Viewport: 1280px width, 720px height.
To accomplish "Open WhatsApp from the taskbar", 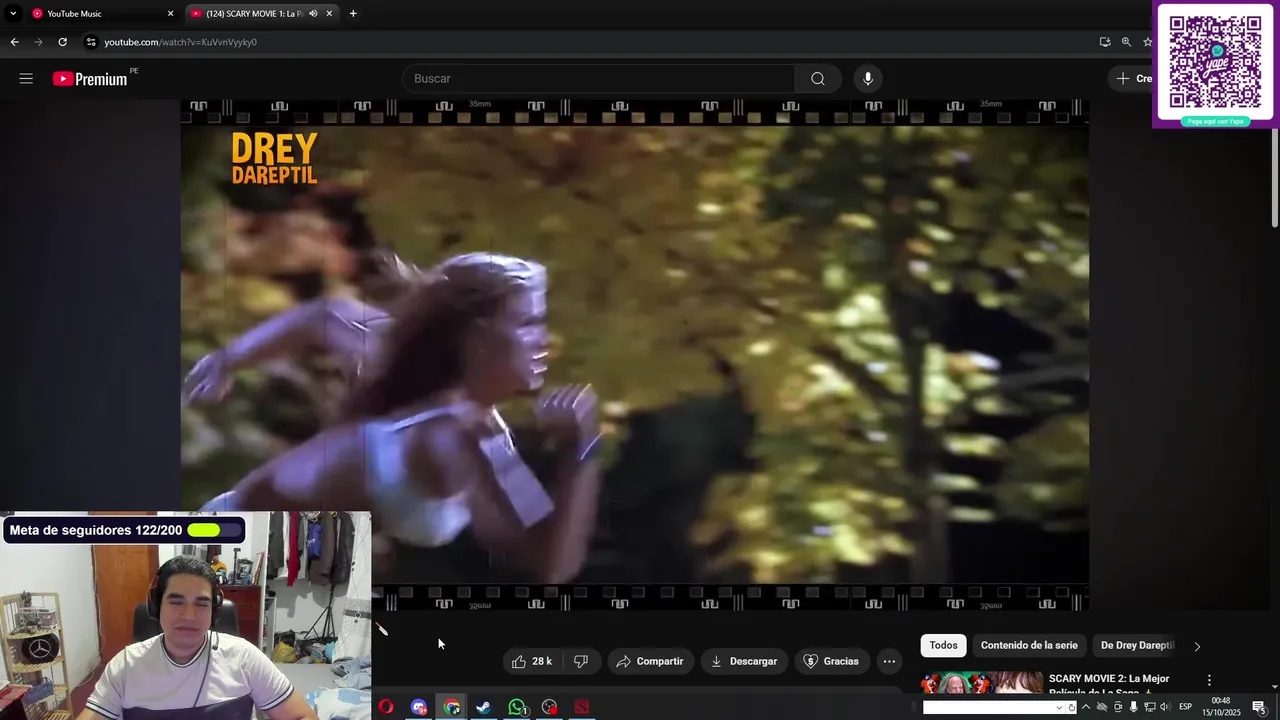I will (x=517, y=707).
